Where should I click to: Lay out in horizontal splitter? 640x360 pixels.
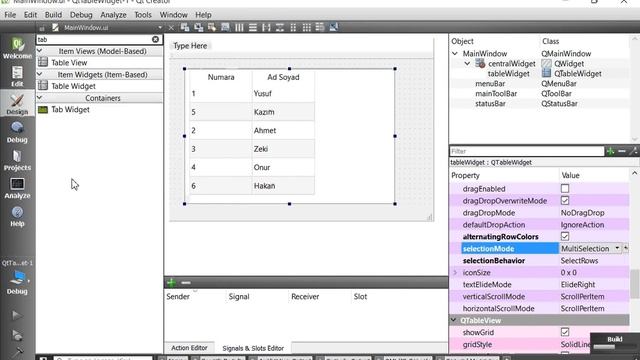click(x=266, y=27)
